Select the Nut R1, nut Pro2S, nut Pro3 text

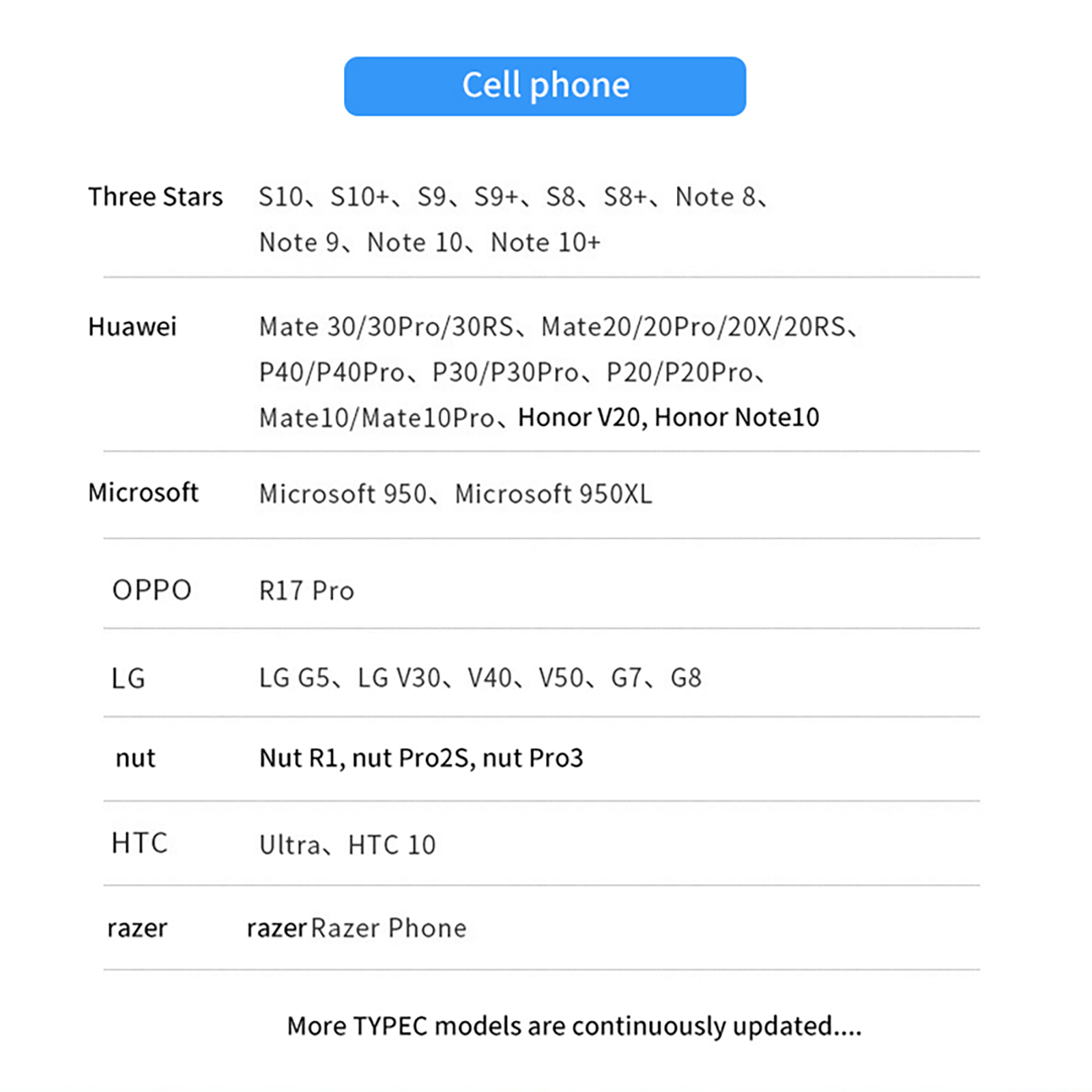coord(421,758)
